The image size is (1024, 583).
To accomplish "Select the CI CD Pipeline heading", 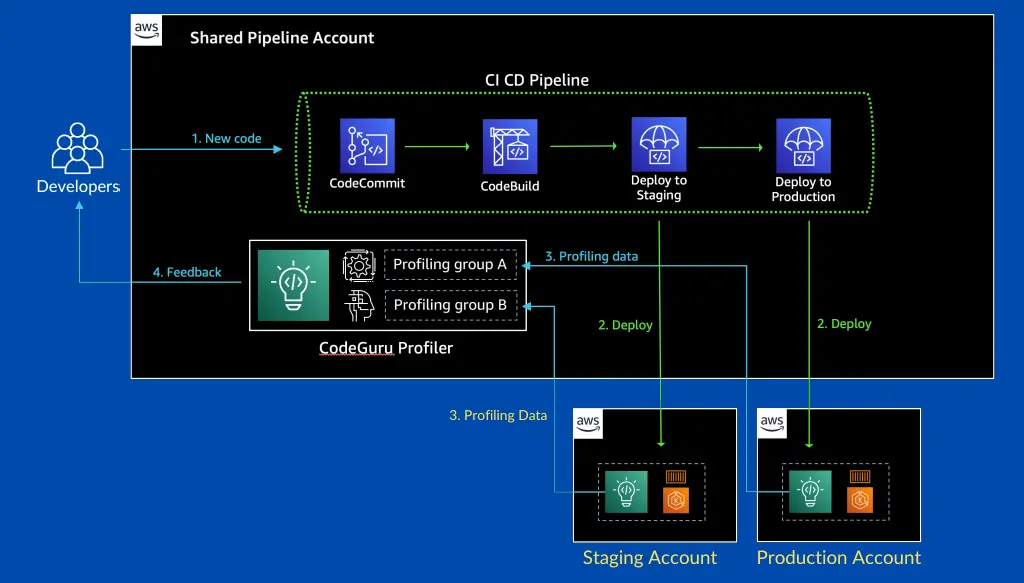I will [x=537, y=80].
